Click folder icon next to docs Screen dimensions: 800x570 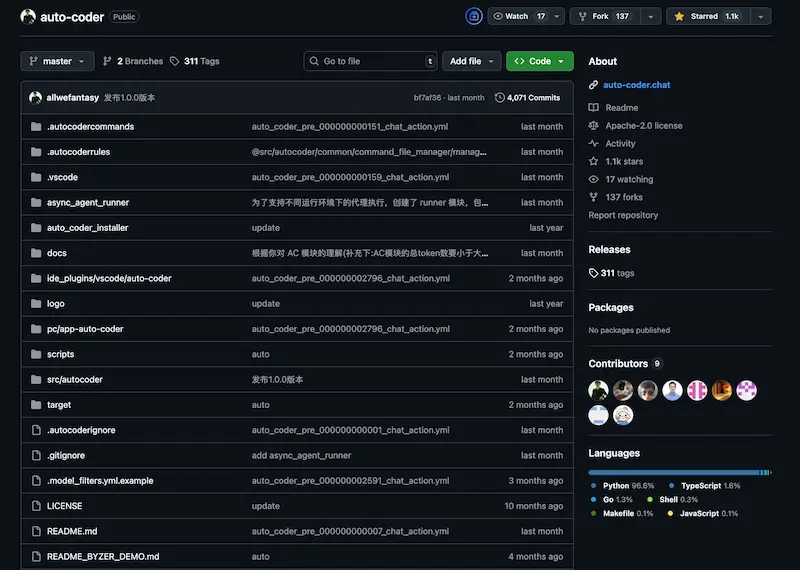click(x=36, y=253)
